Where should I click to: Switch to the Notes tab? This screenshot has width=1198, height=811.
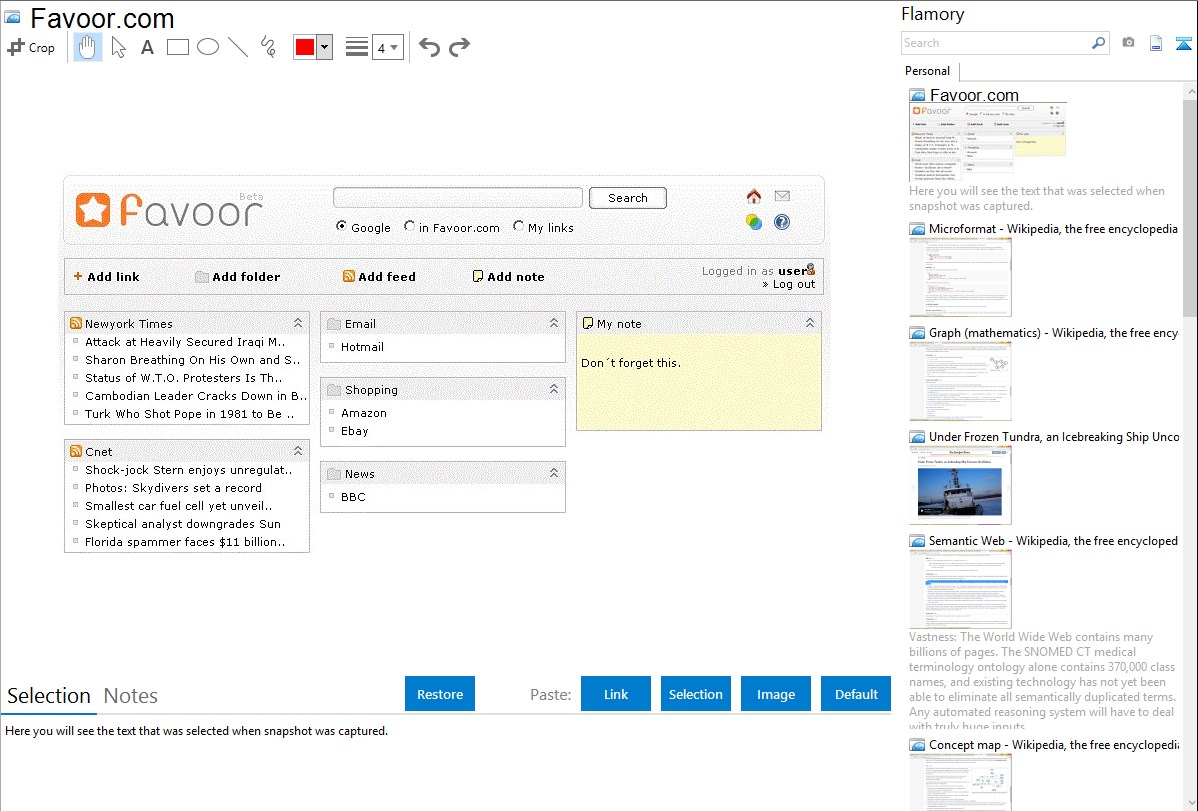point(131,696)
